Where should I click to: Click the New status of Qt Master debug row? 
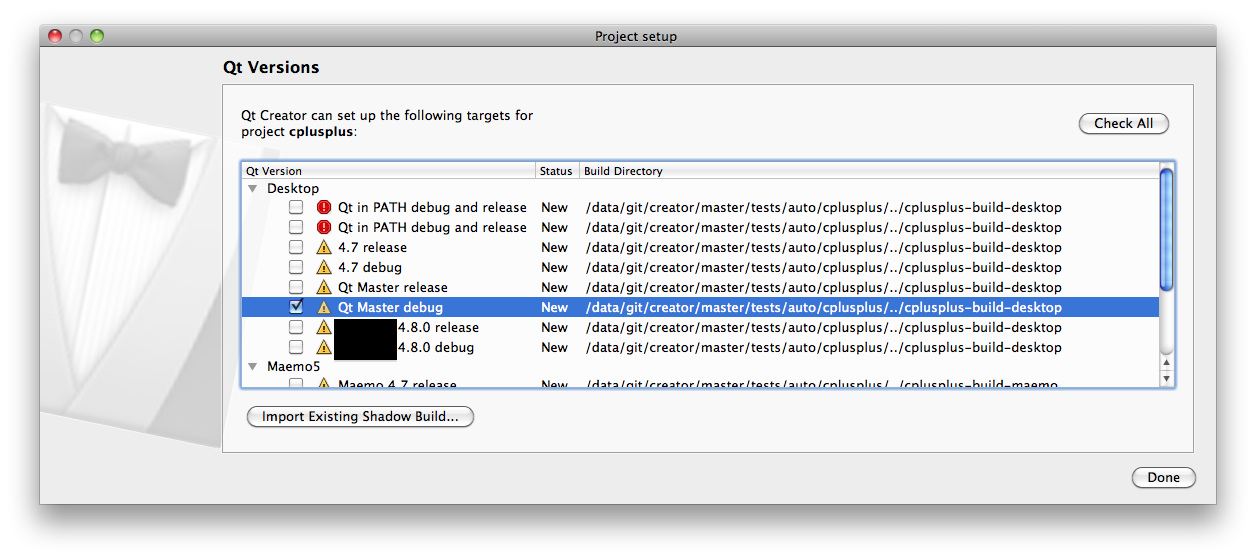[555, 307]
